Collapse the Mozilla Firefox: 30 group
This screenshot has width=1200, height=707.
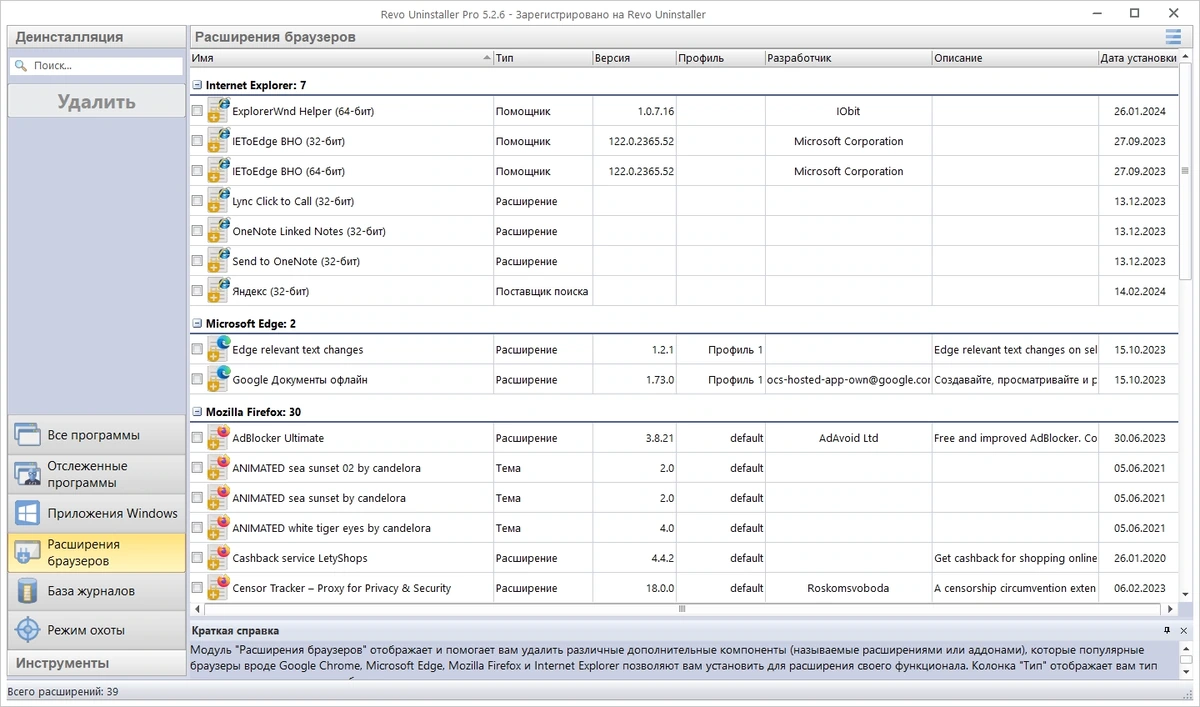[197, 411]
